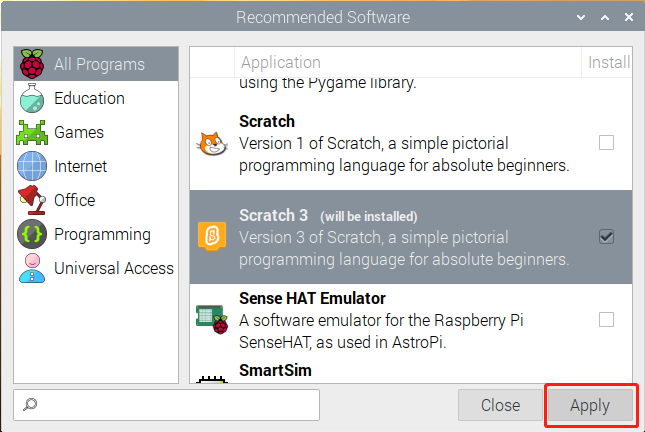Image resolution: width=645 pixels, height=432 pixels.
Task: Select the All Programs category
Action: click(x=96, y=64)
